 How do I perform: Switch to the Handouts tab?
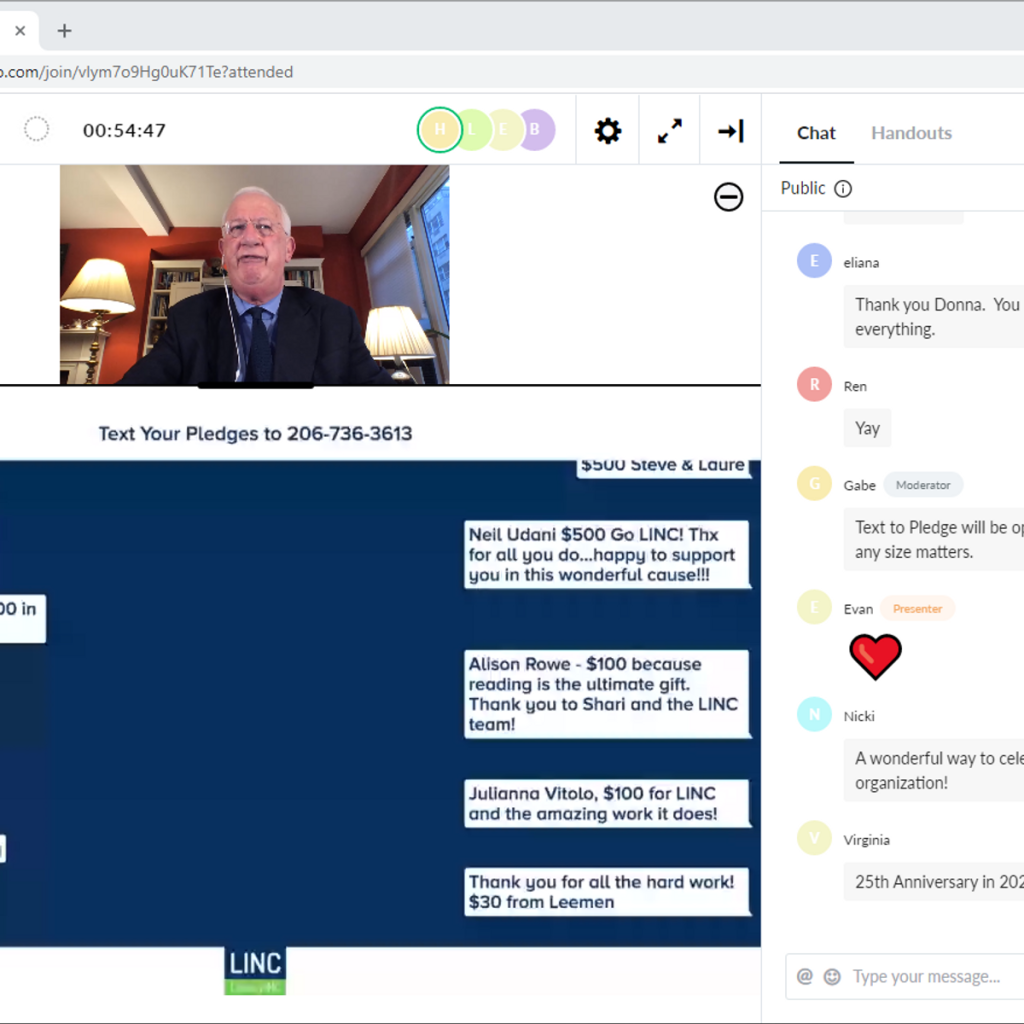tap(911, 133)
